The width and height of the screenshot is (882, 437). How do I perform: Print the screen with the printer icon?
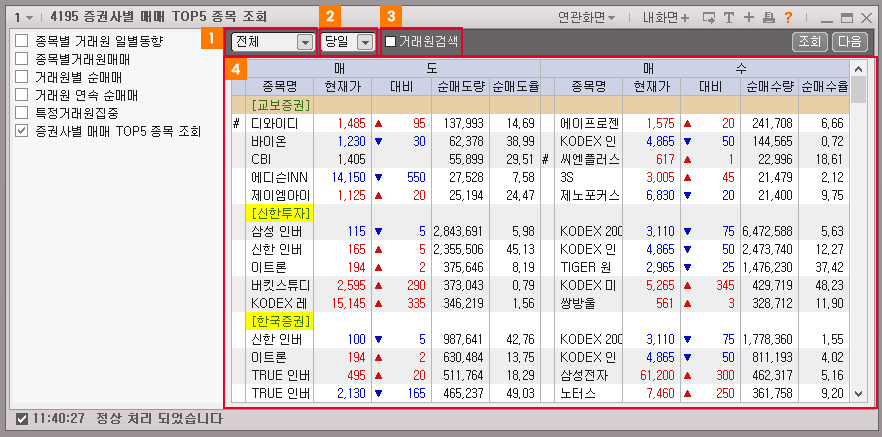pos(768,17)
